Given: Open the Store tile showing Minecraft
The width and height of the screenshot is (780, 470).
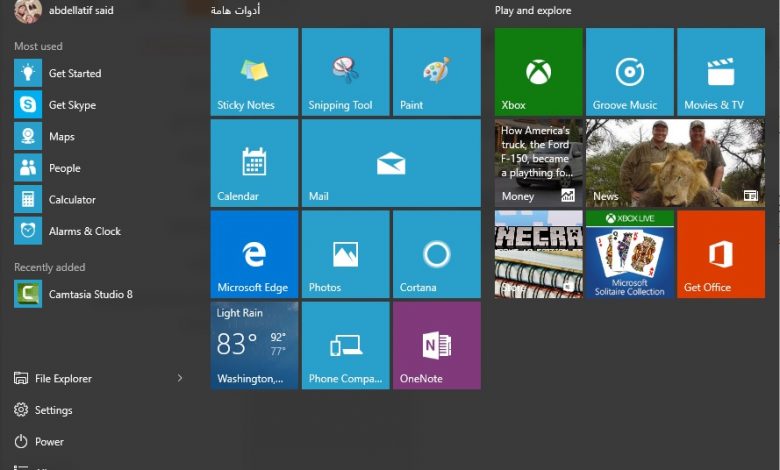Looking at the screenshot, I should (538, 254).
